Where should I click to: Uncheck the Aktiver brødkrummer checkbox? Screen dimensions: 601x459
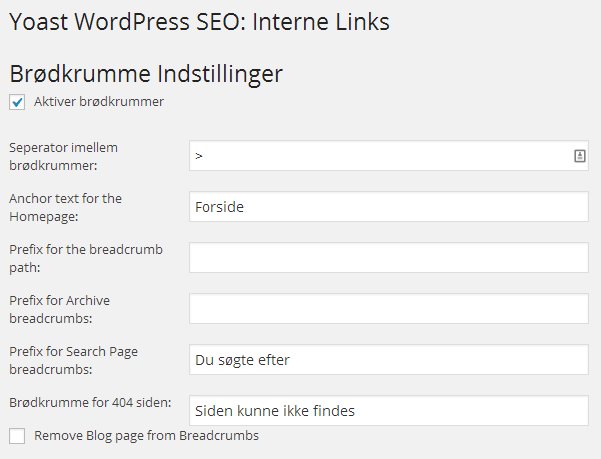pyautogui.click(x=17, y=102)
